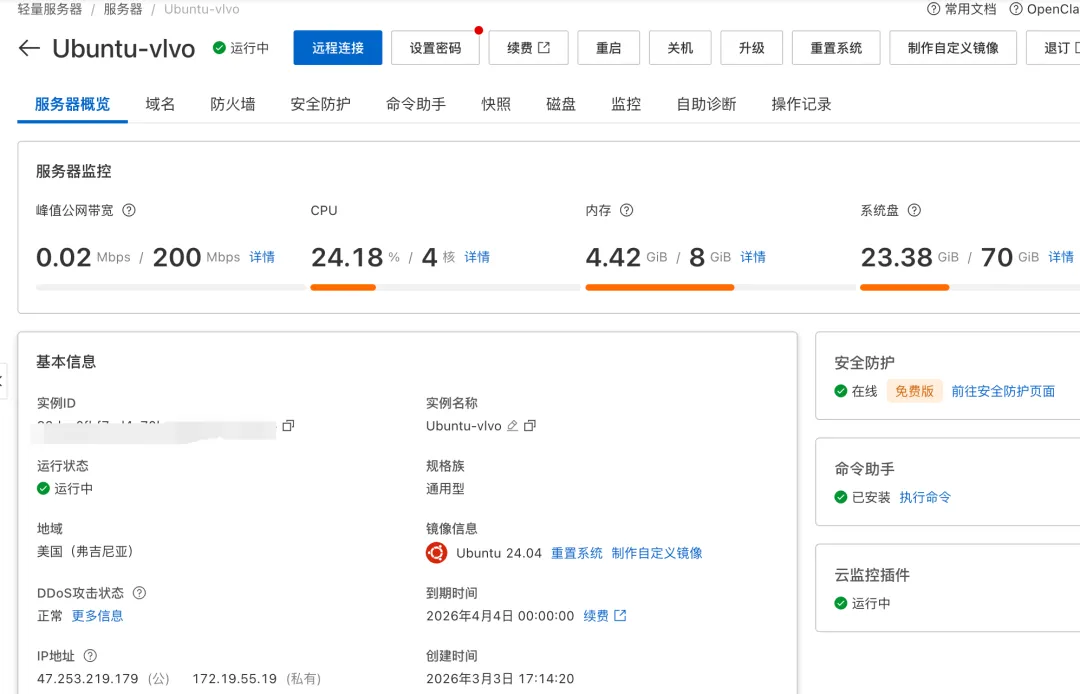This screenshot has width=1080, height=694.
Task: Click the Ubuntu logo icon
Action: pos(437,553)
